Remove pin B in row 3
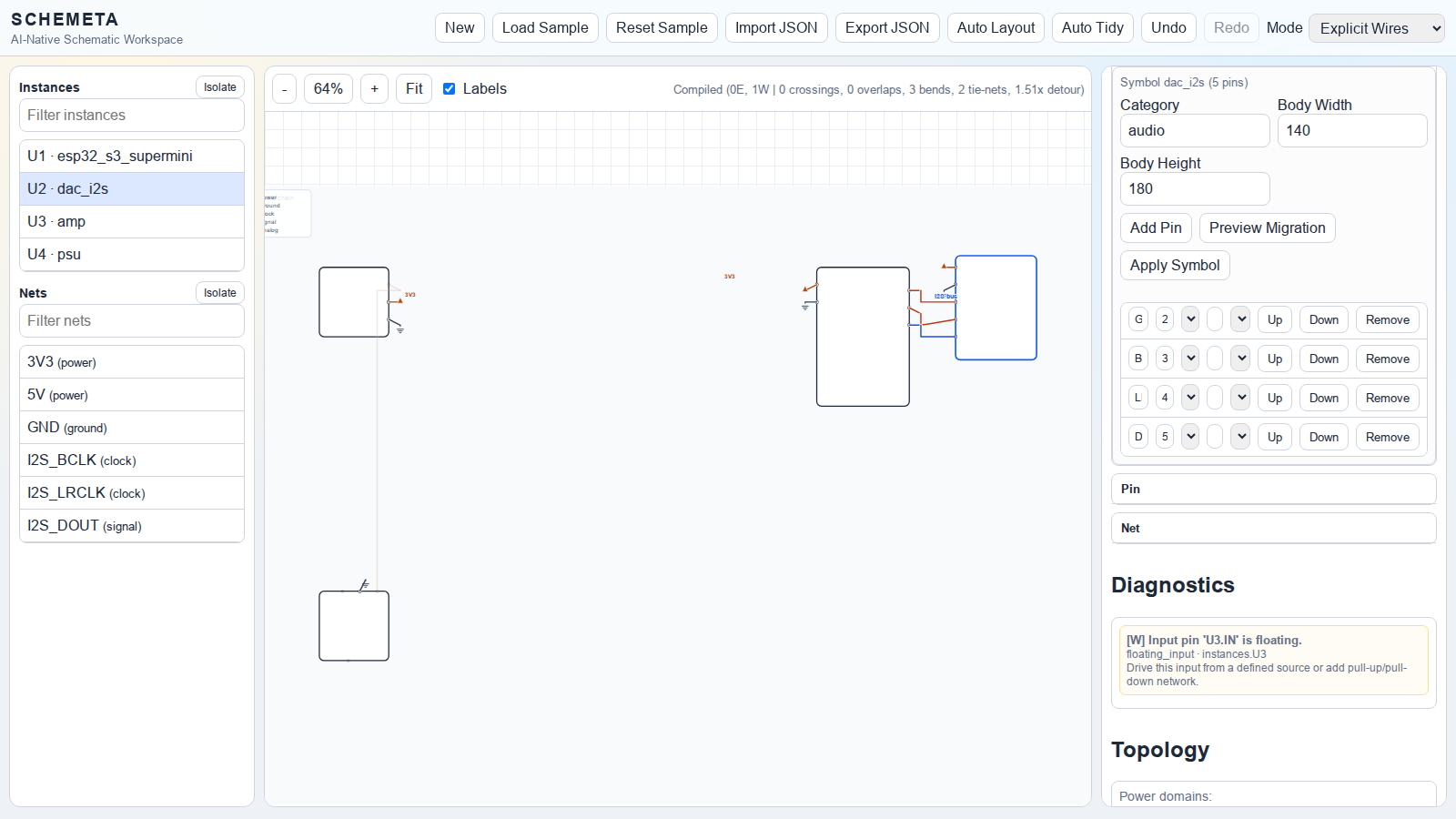 (x=1387, y=359)
